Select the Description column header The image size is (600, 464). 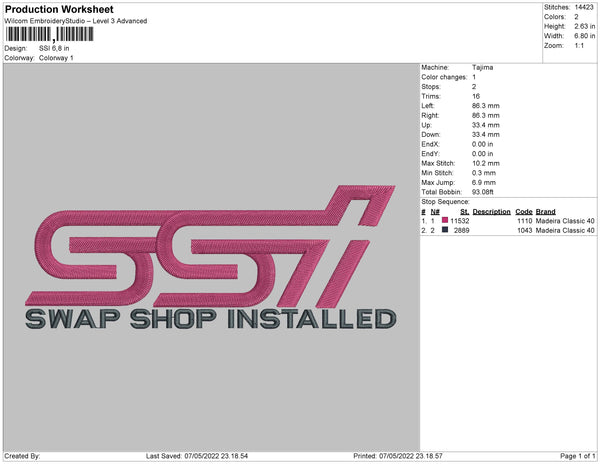tap(491, 211)
